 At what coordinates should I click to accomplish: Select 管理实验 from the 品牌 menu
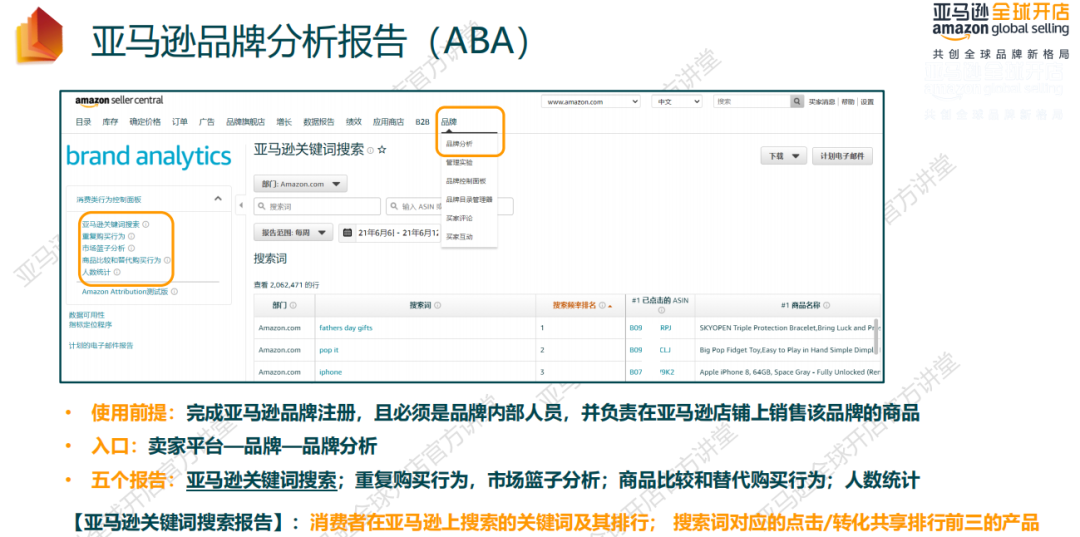pyautogui.click(x=459, y=162)
